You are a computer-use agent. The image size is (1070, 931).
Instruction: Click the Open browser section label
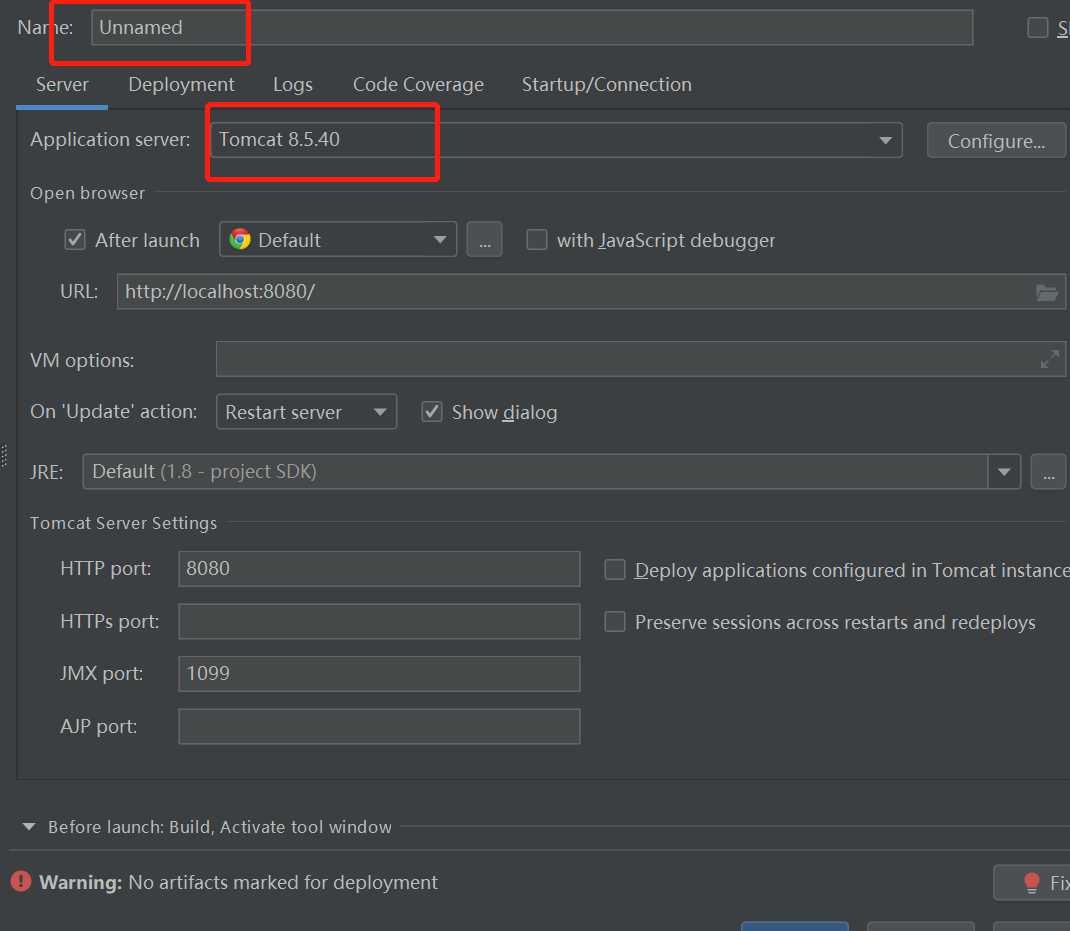87,193
